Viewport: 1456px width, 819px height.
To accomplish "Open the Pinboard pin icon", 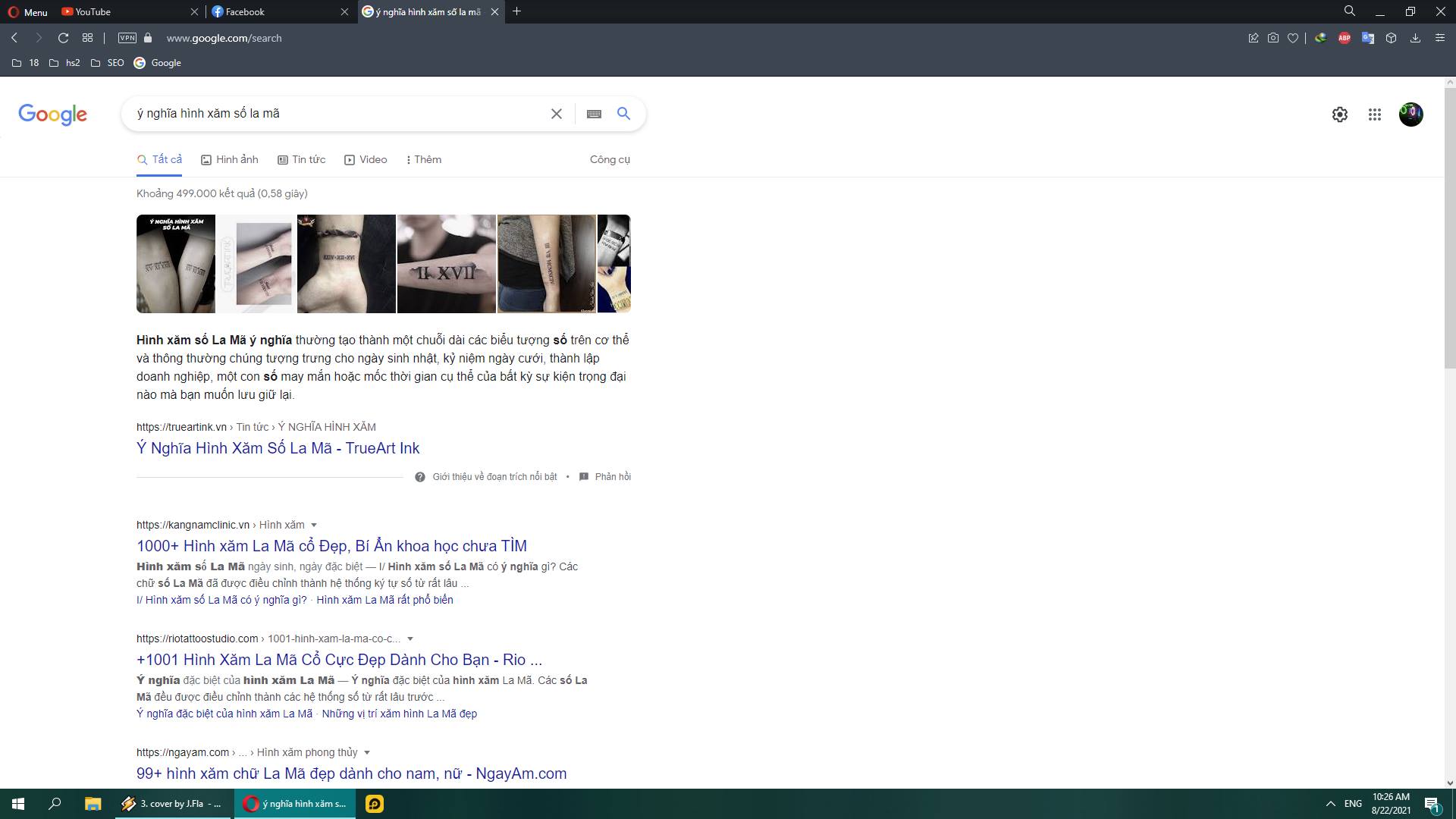I will coord(1254,38).
